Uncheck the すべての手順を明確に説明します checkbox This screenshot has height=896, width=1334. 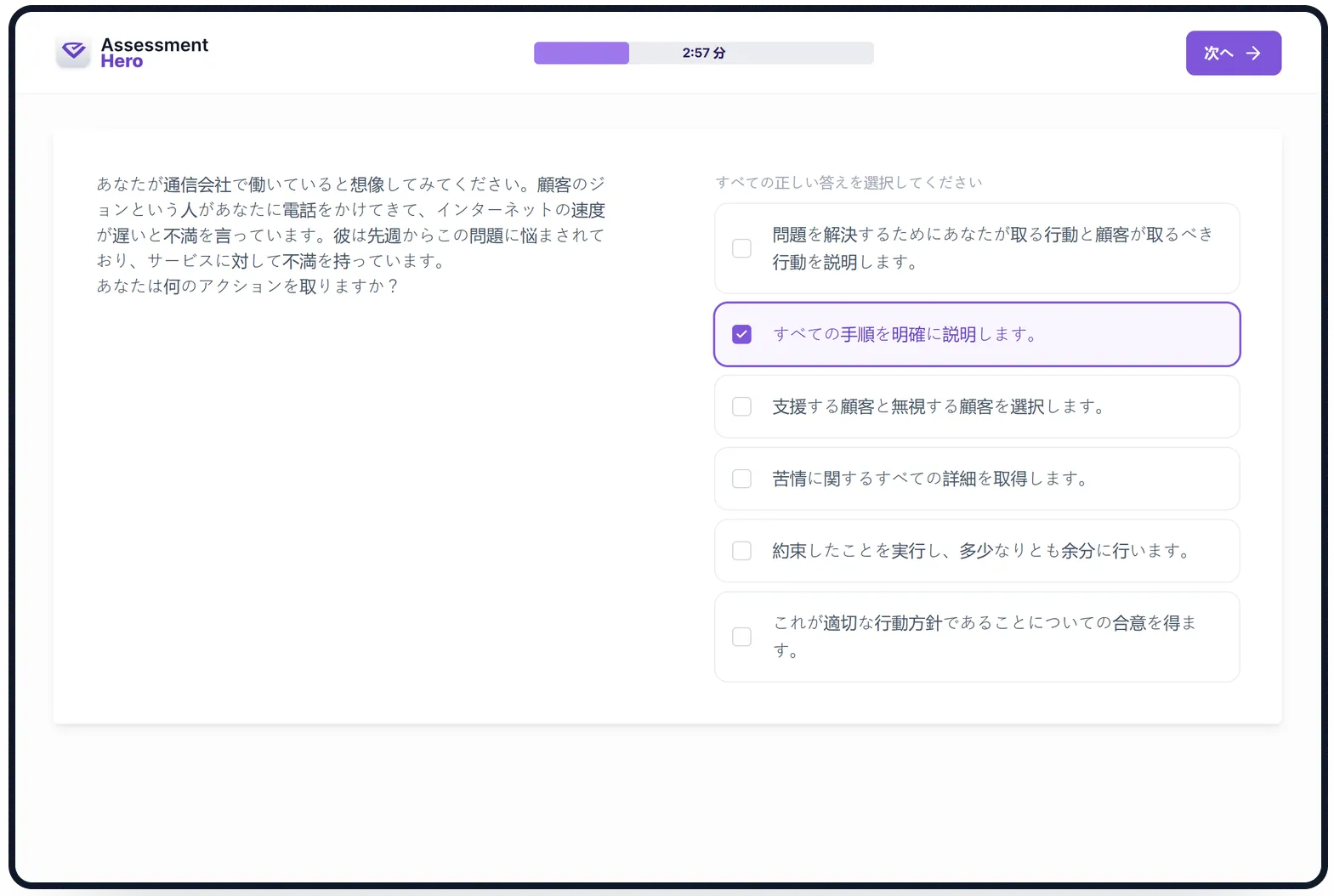741,334
